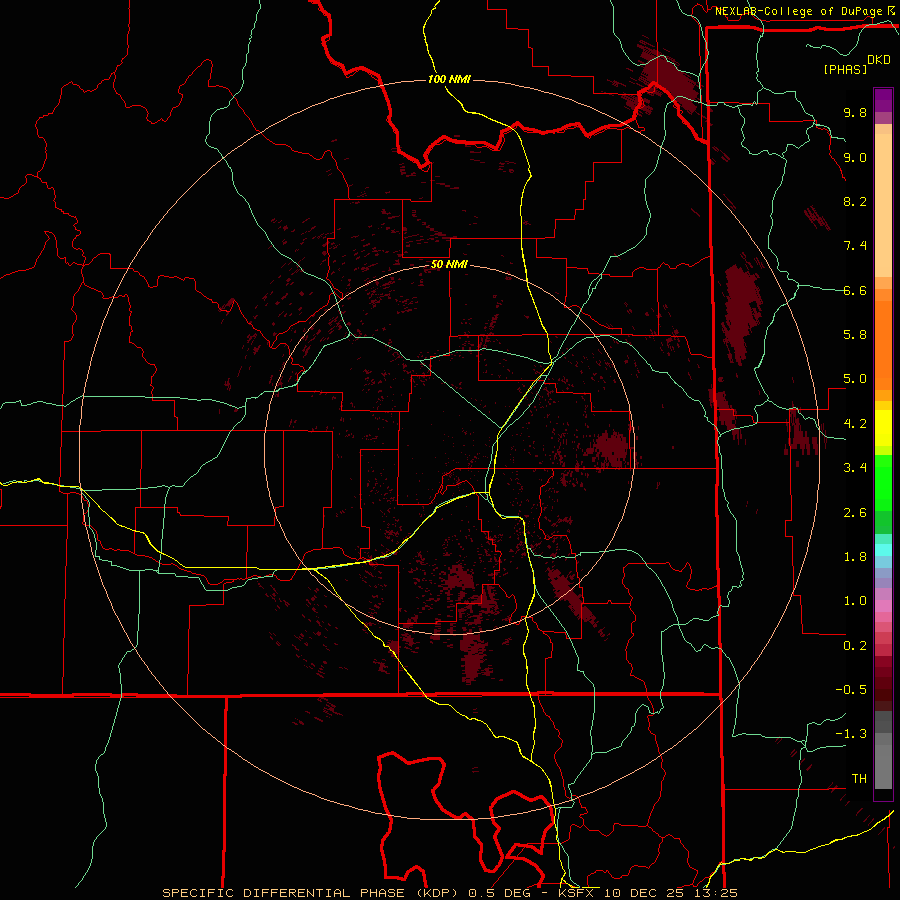Click the 13:25 timestamp
Viewport: 900px width, 900px height.
[x=715, y=893]
